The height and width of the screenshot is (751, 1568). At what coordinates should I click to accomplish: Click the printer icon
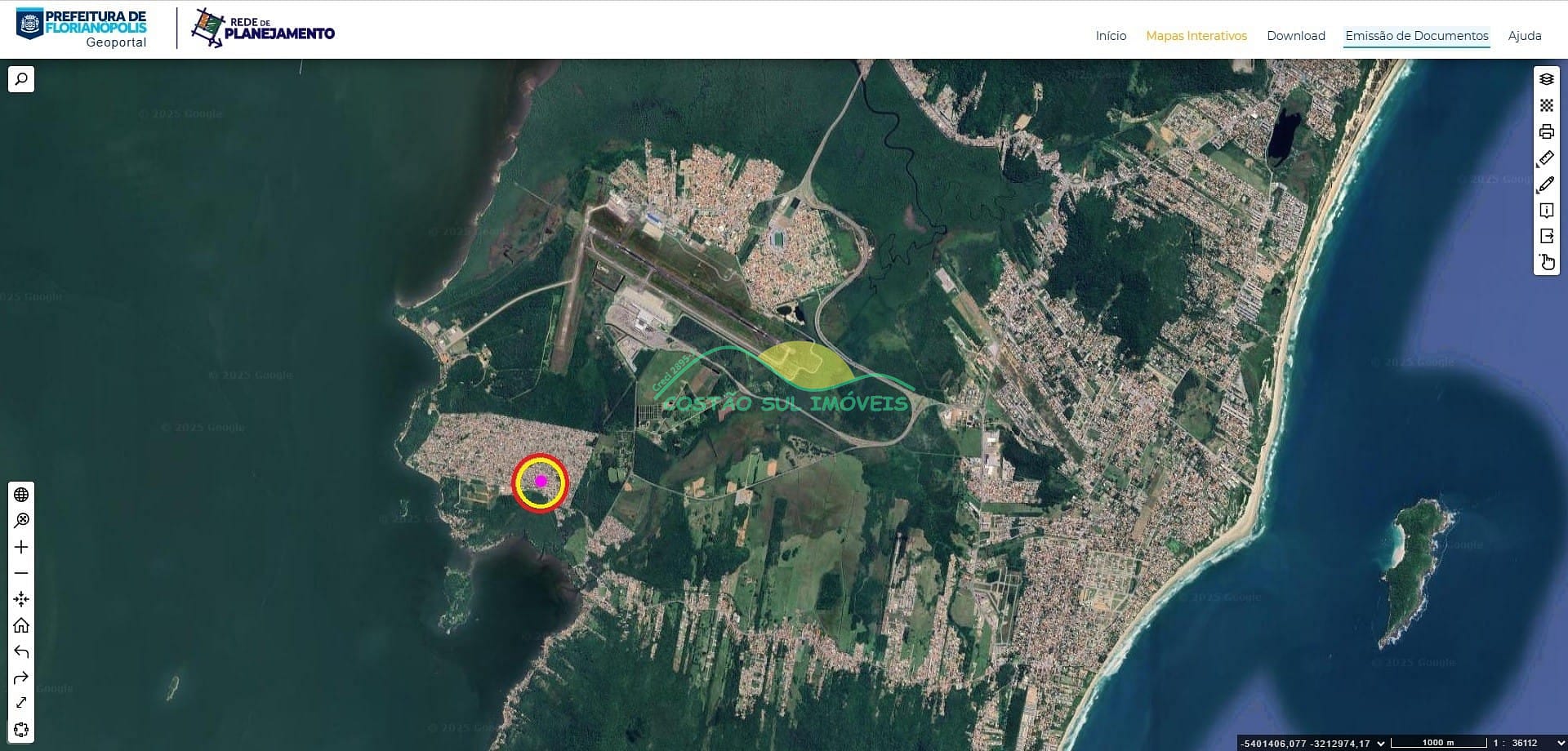(x=1546, y=131)
